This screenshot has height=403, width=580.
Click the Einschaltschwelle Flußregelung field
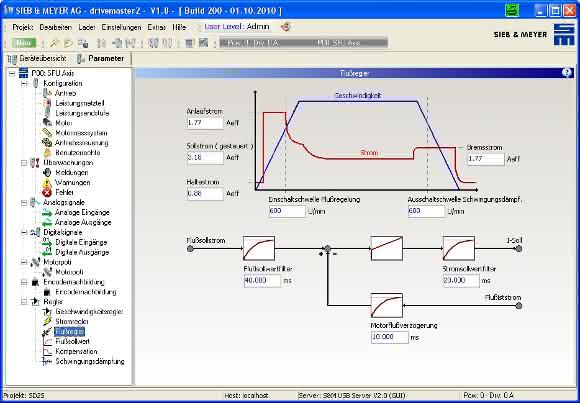coord(287,211)
